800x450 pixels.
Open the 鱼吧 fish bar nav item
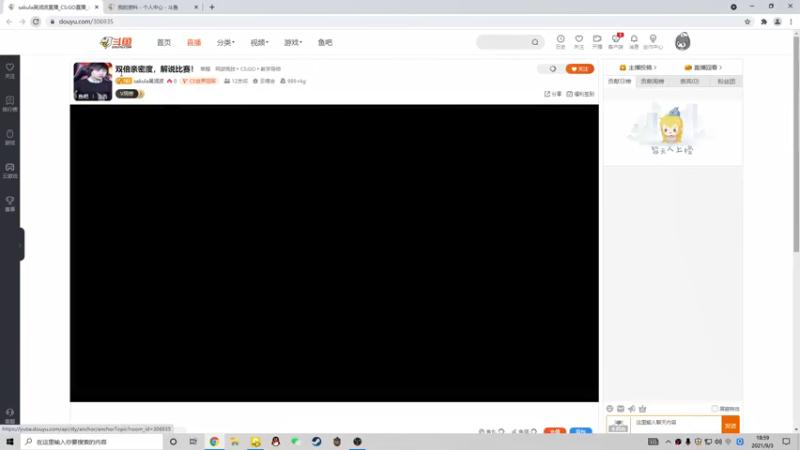coord(325,42)
